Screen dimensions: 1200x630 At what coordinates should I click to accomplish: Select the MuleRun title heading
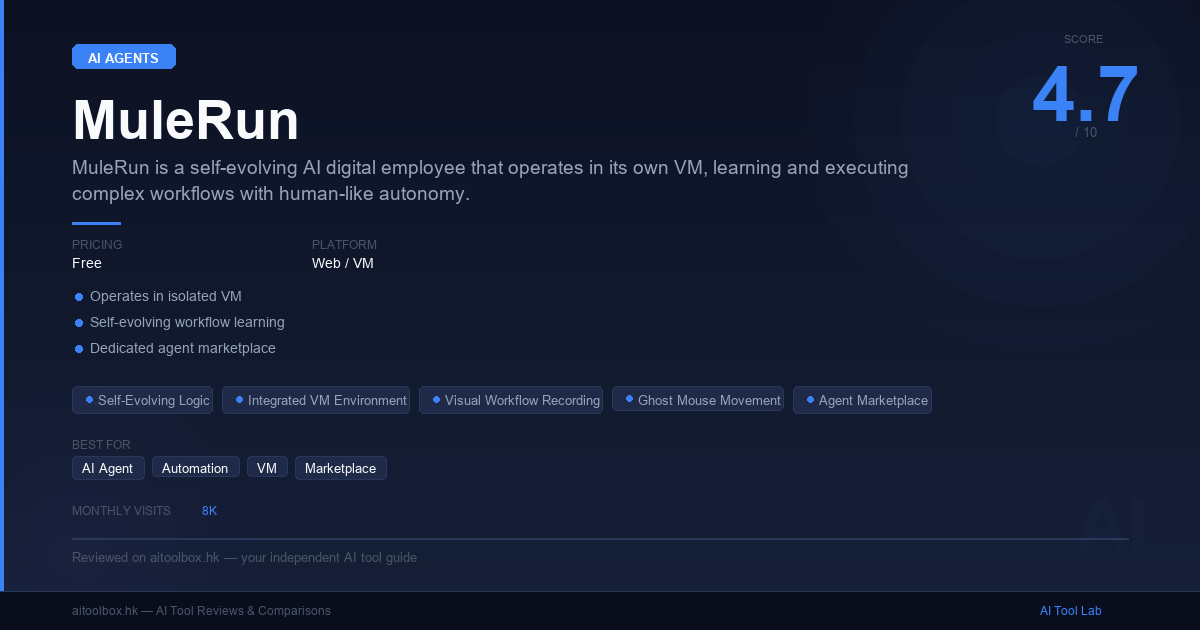(x=186, y=121)
